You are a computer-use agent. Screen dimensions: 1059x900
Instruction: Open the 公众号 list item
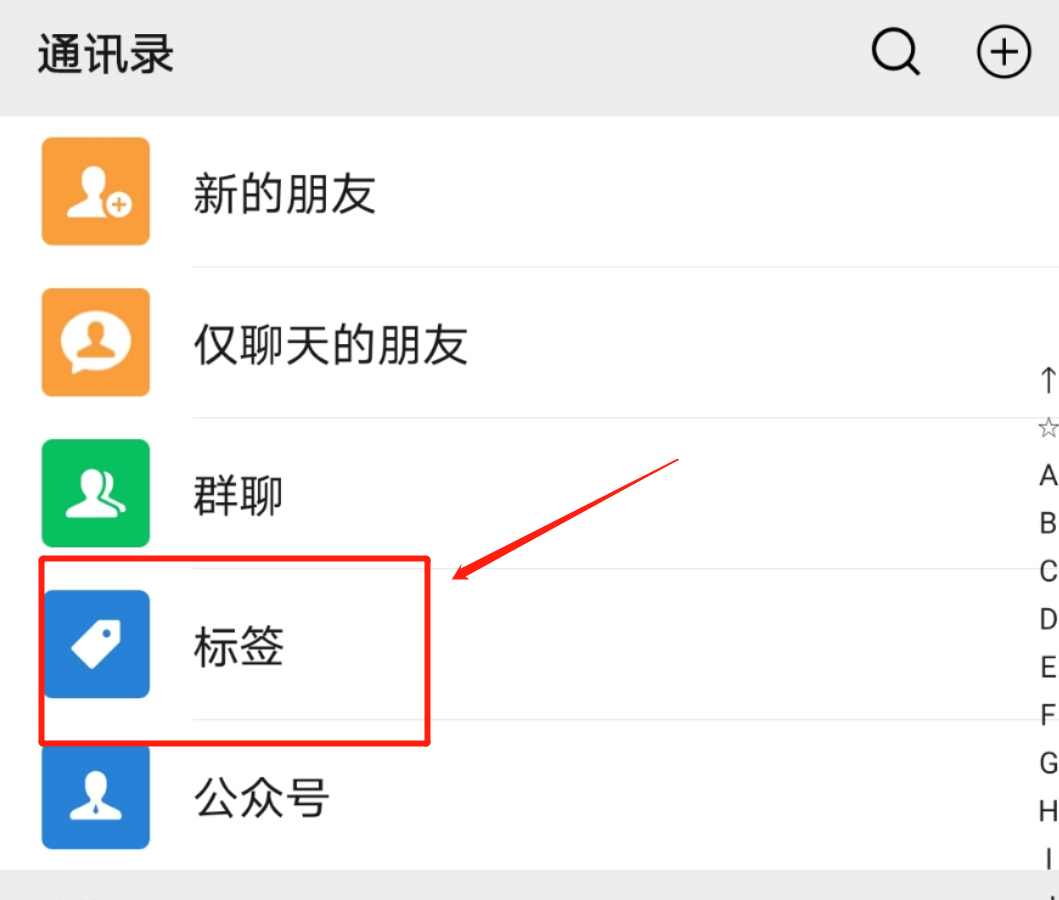[x=530, y=795]
